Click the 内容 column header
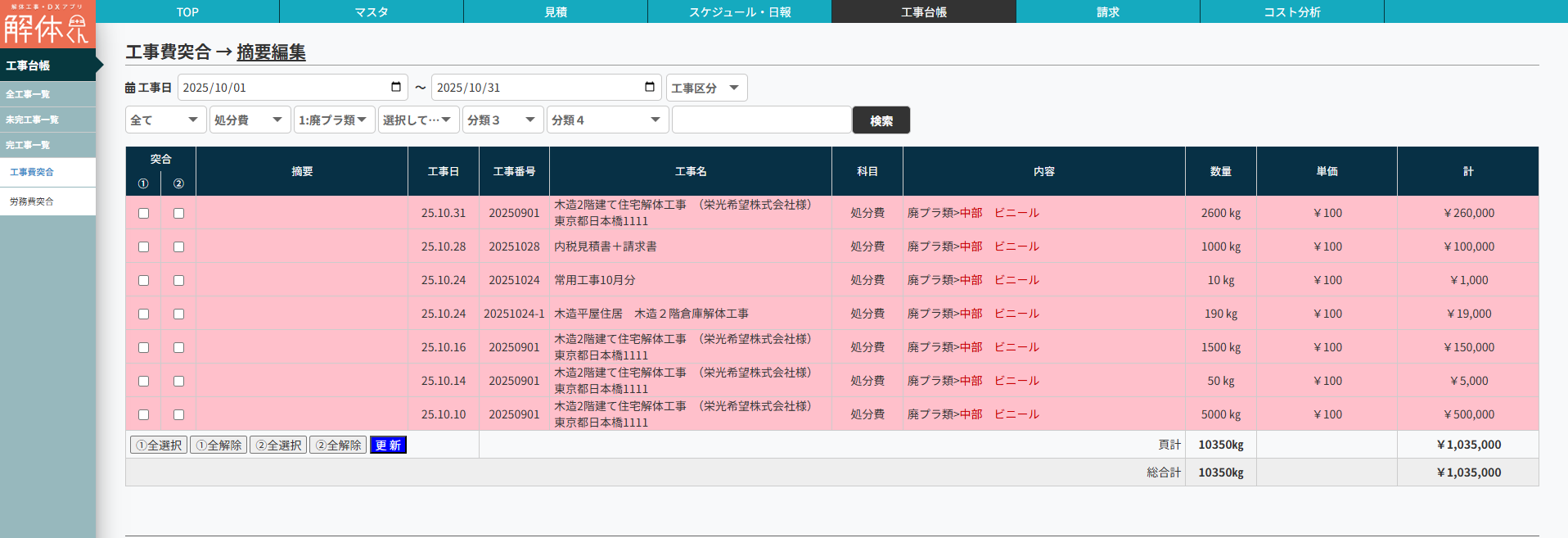The image size is (1568, 538). [x=1044, y=171]
